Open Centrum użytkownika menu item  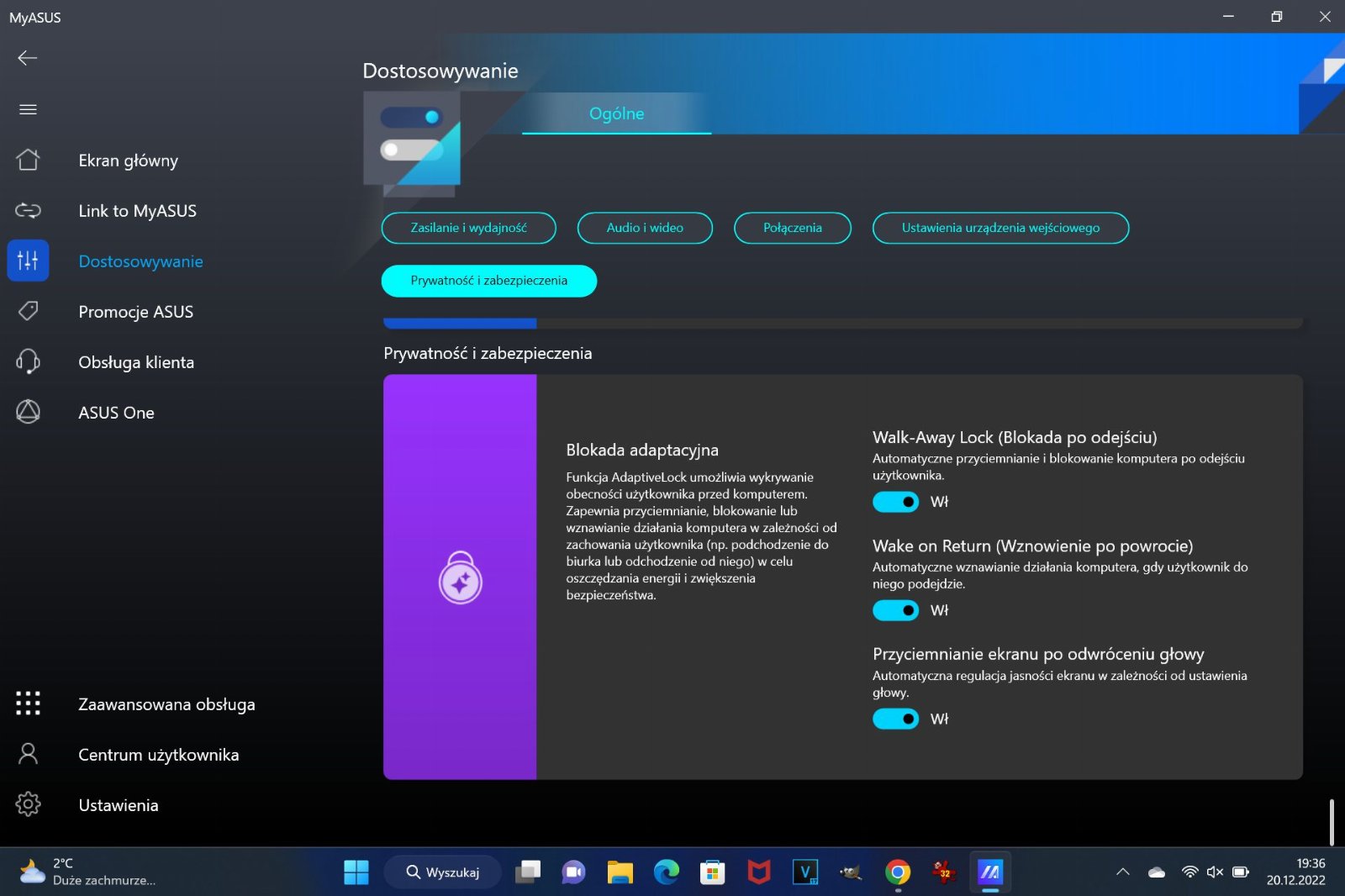(159, 755)
